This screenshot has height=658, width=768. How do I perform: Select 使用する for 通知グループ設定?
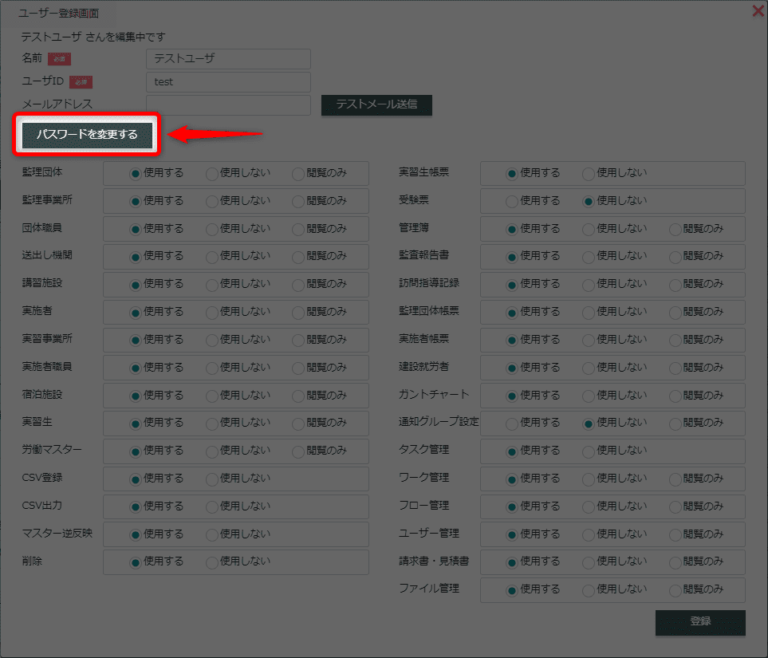[512, 423]
